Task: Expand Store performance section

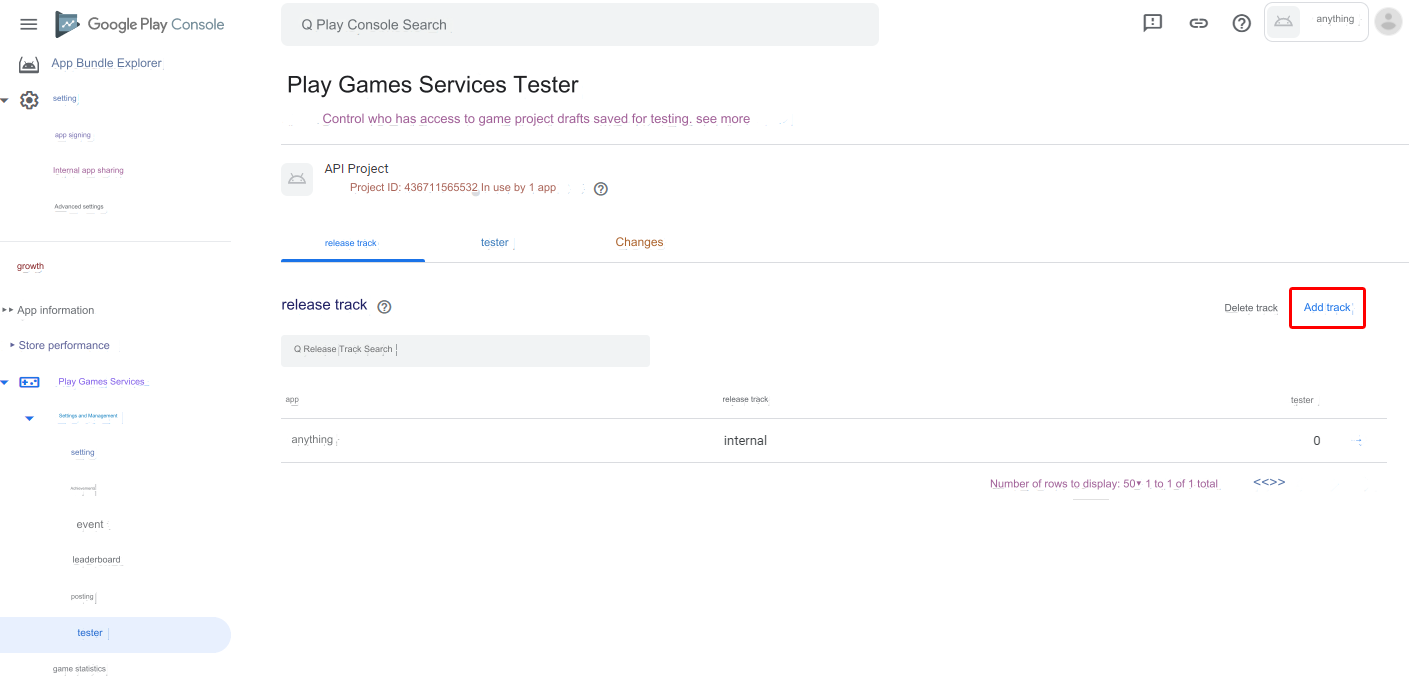Action: (x=12, y=345)
